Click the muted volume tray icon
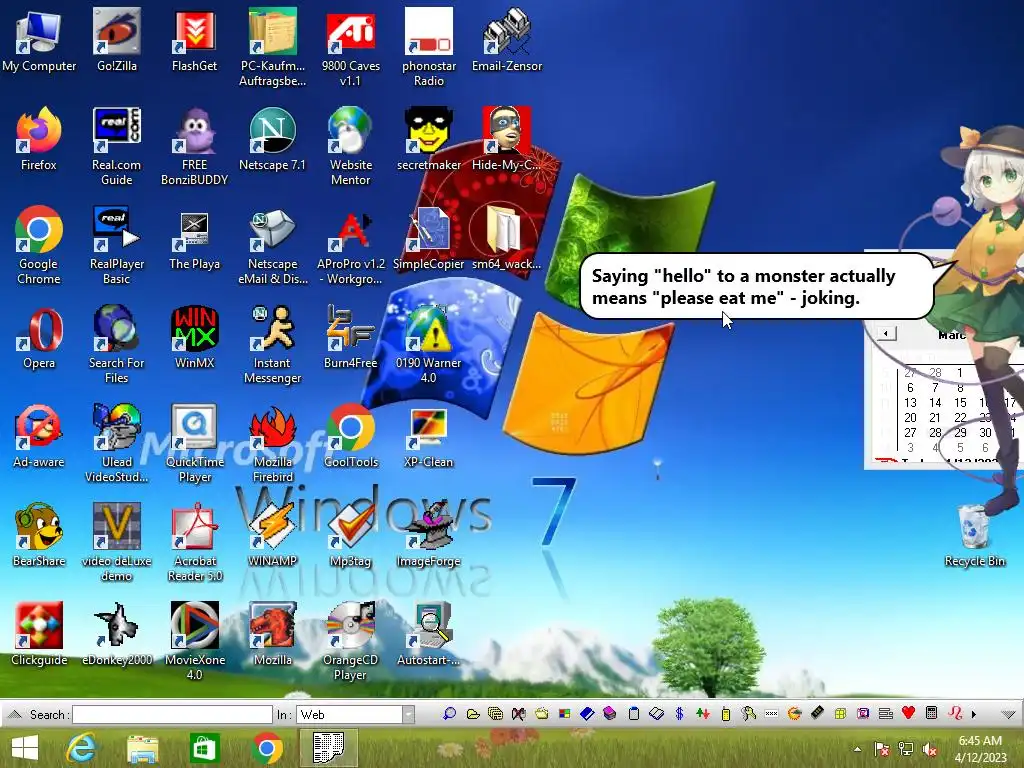Viewport: 1024px width, 768px height. (930, 749)
